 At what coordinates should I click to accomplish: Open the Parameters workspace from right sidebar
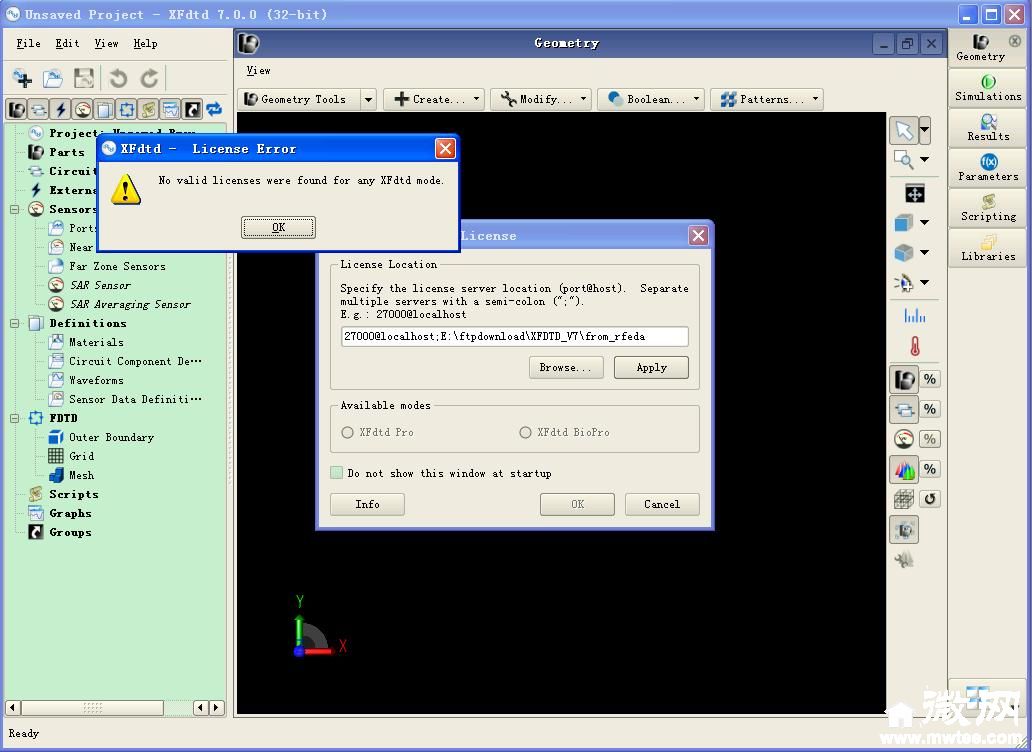[x=987, y=168]
